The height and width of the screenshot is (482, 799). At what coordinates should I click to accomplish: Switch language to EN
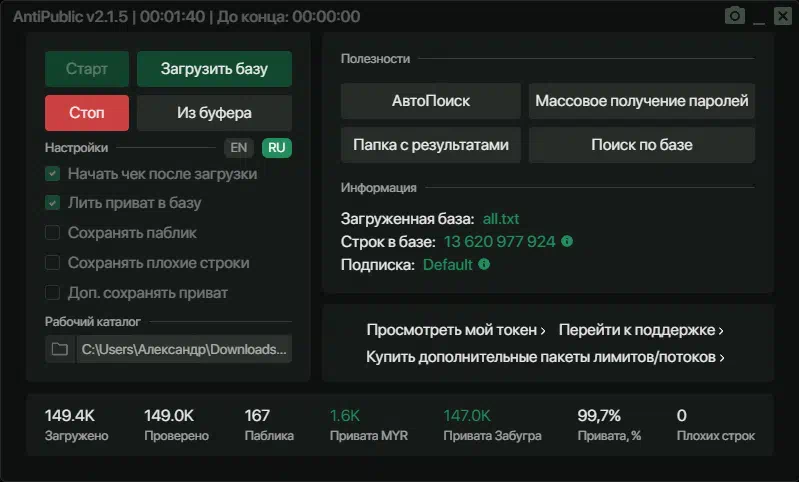pos(238,148)
